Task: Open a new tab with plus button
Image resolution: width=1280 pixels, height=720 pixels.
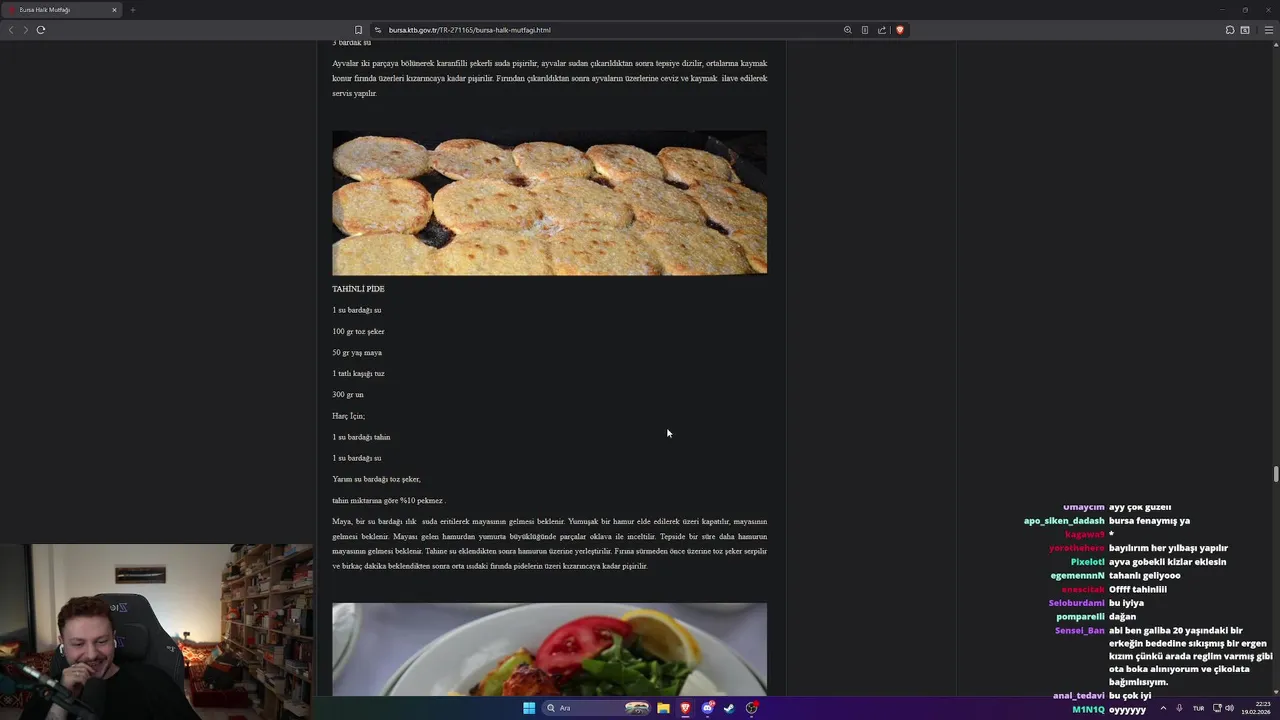Action: [132, 10]
